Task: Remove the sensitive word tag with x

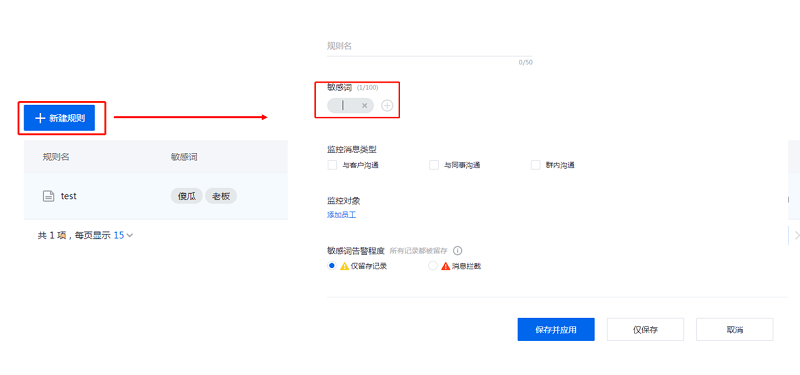Action: (364, 106)
